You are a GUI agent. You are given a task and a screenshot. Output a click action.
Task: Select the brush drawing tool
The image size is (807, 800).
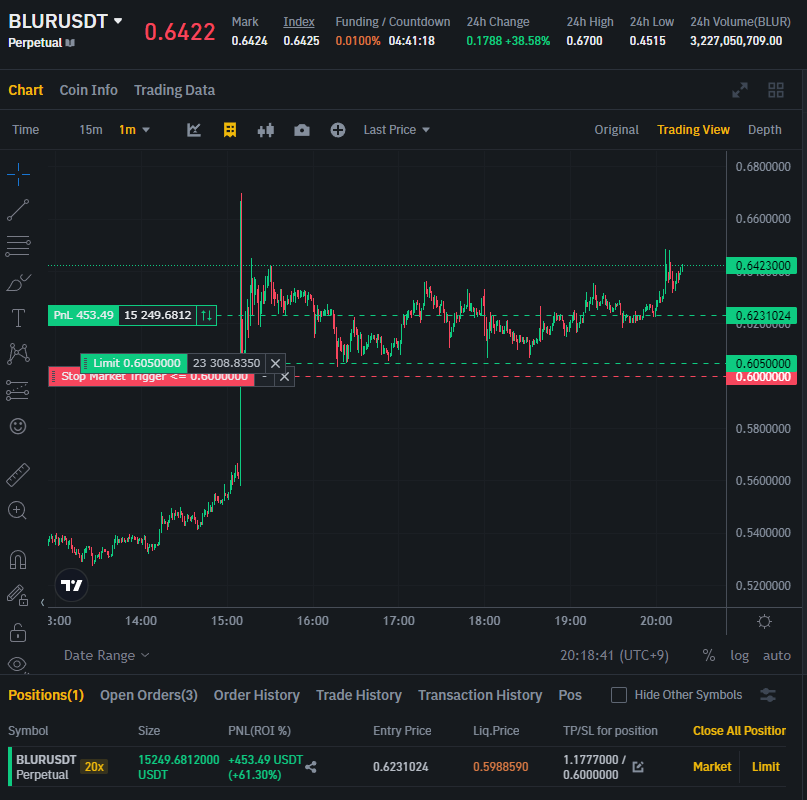pyautogui.click(x=18, y=282)
